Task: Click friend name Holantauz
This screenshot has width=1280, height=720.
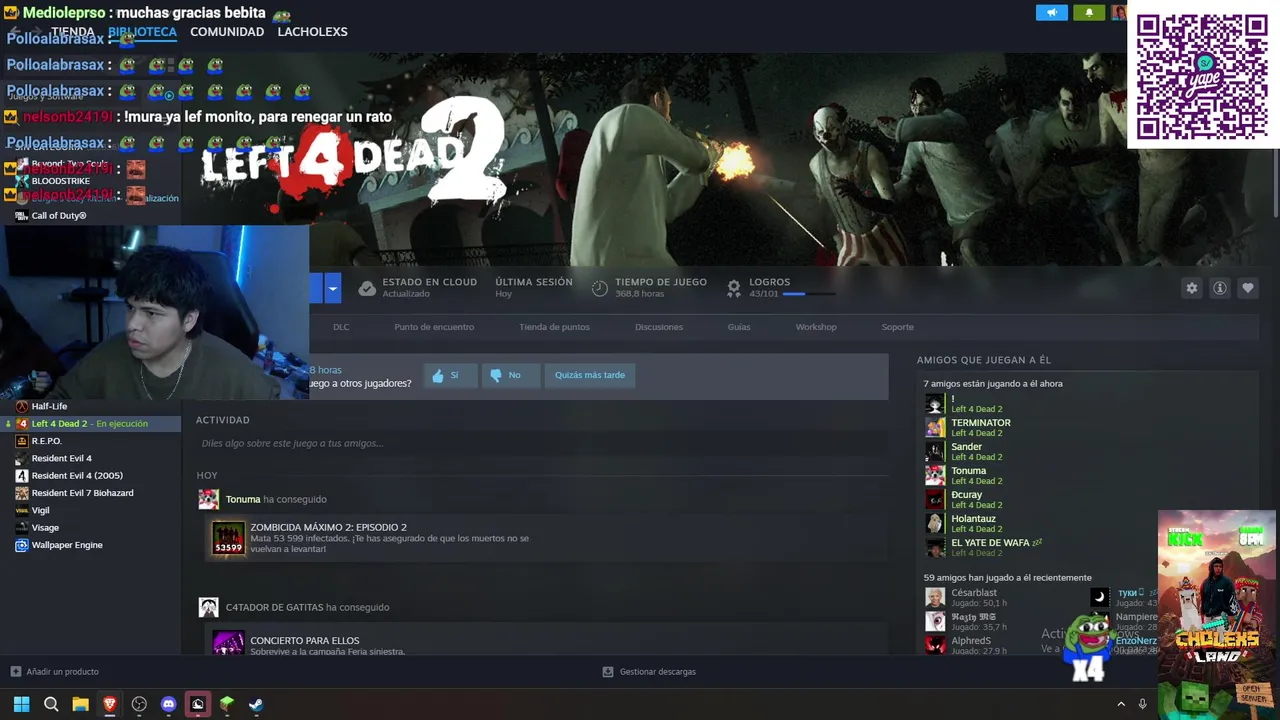Action: coord(973,519)
